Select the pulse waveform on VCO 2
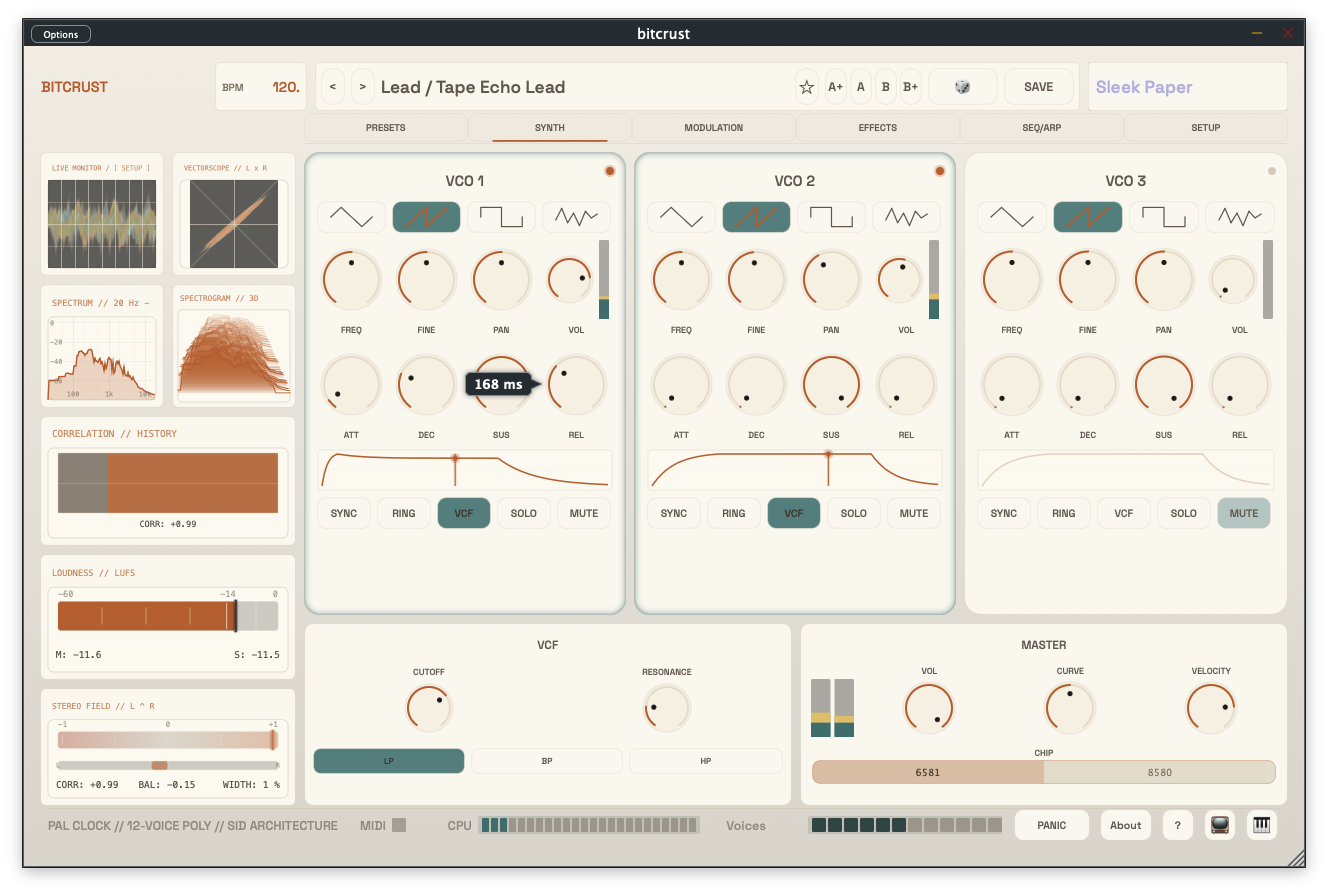Screen dimensions: 1328x894 [831, 216]
